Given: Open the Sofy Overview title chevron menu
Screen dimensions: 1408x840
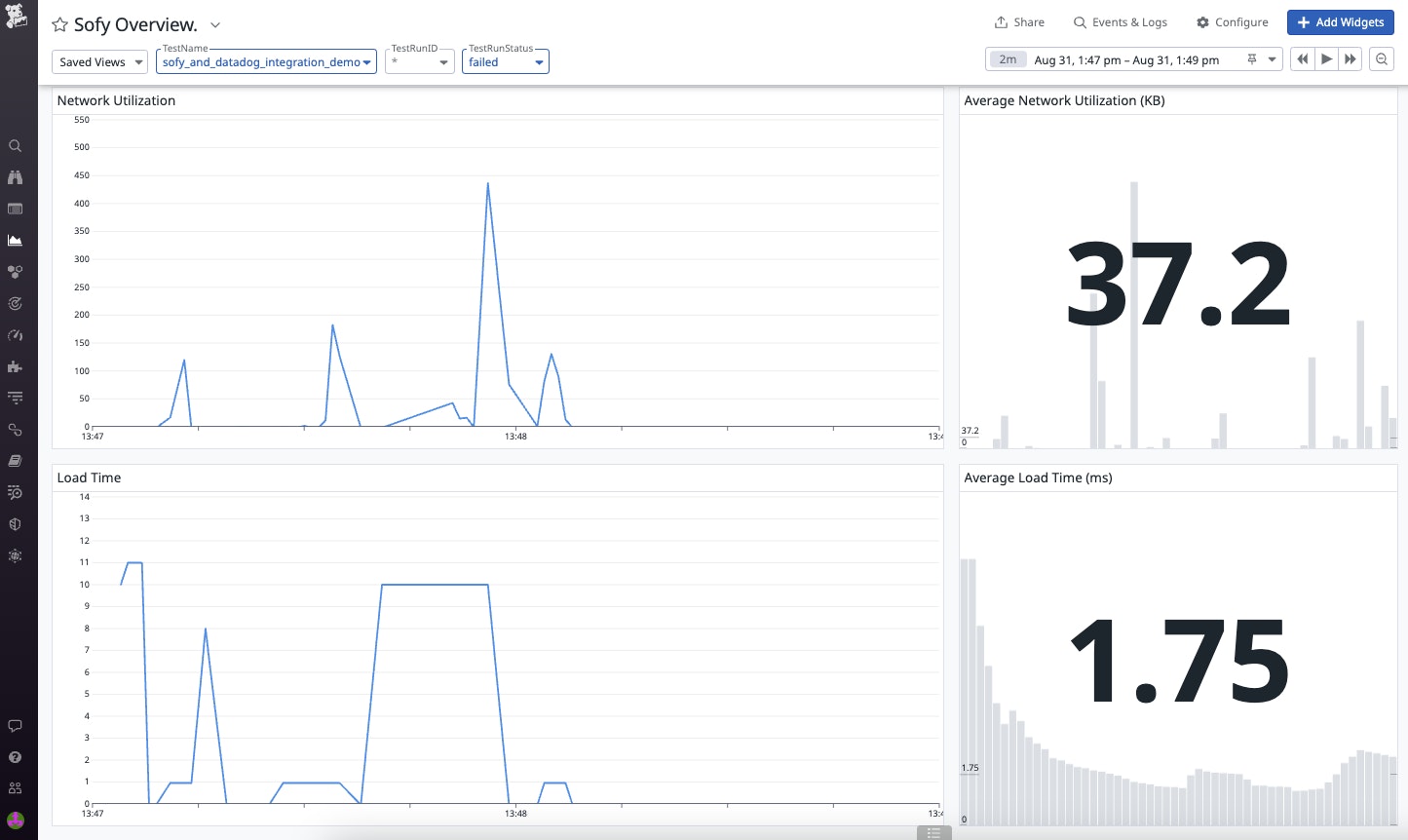Looking at the screenshot, I should click(214, 24).
